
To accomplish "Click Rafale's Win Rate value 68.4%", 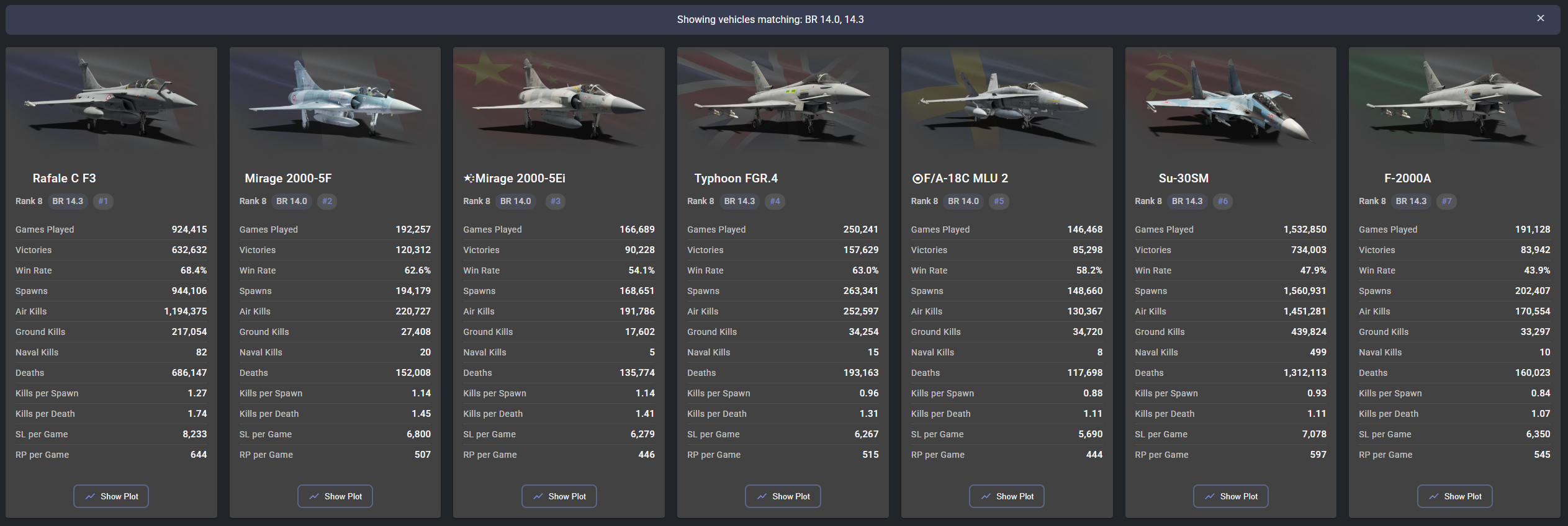I will coord(194,270).
